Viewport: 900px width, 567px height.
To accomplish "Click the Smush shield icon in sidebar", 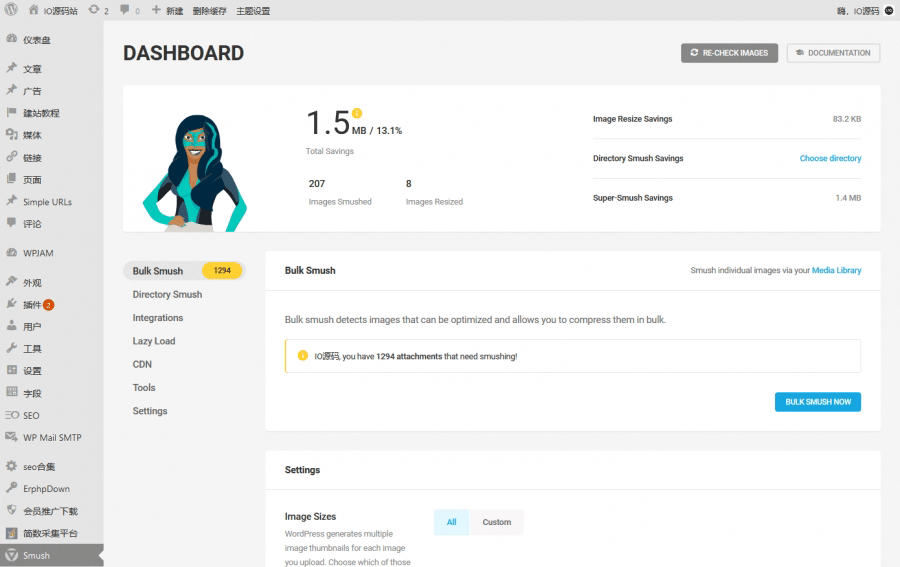I will click(11, 555).
